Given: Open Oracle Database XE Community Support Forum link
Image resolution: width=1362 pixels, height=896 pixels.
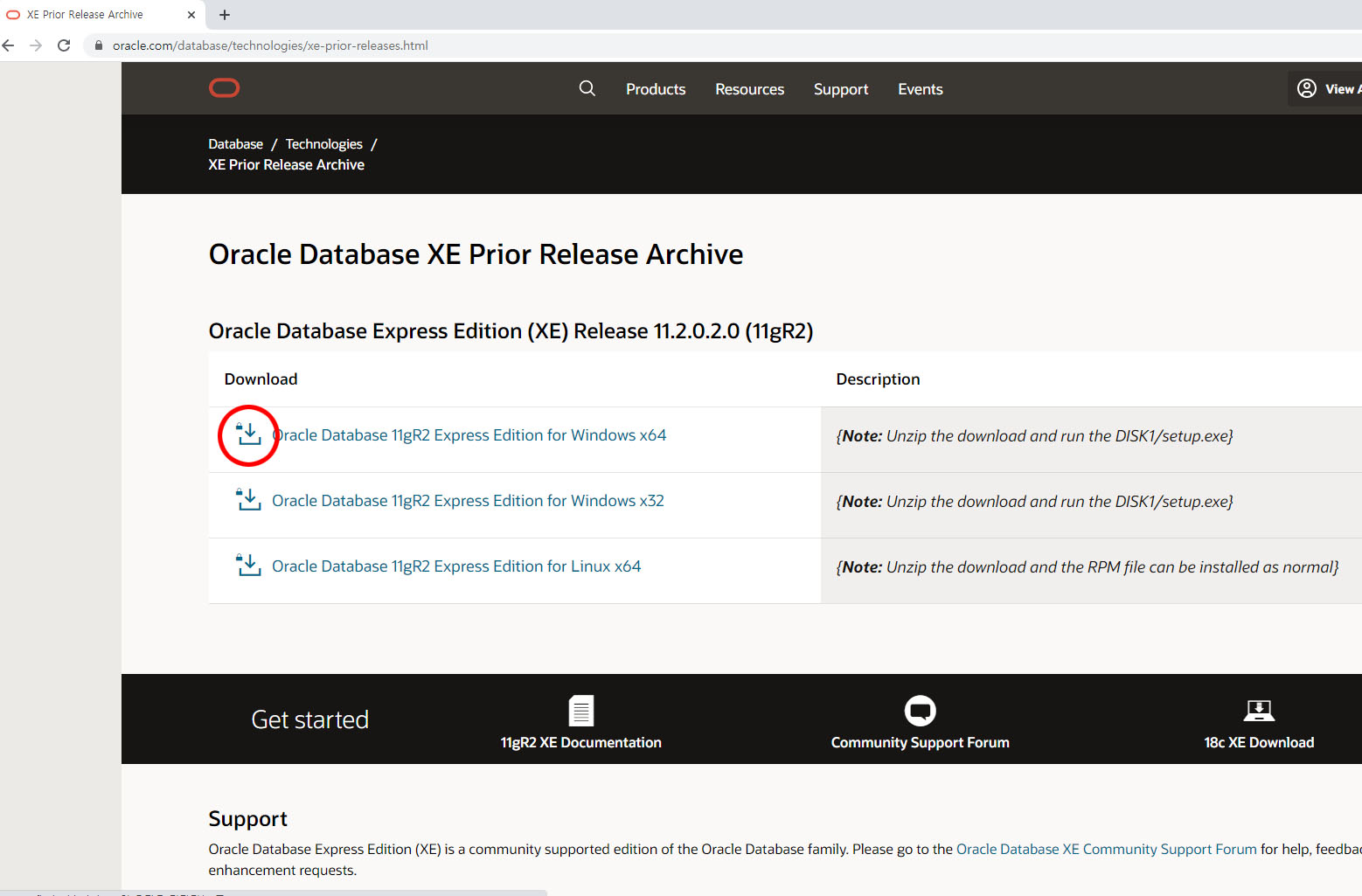Looking at the screenshot, I should tap(1106, 849).
